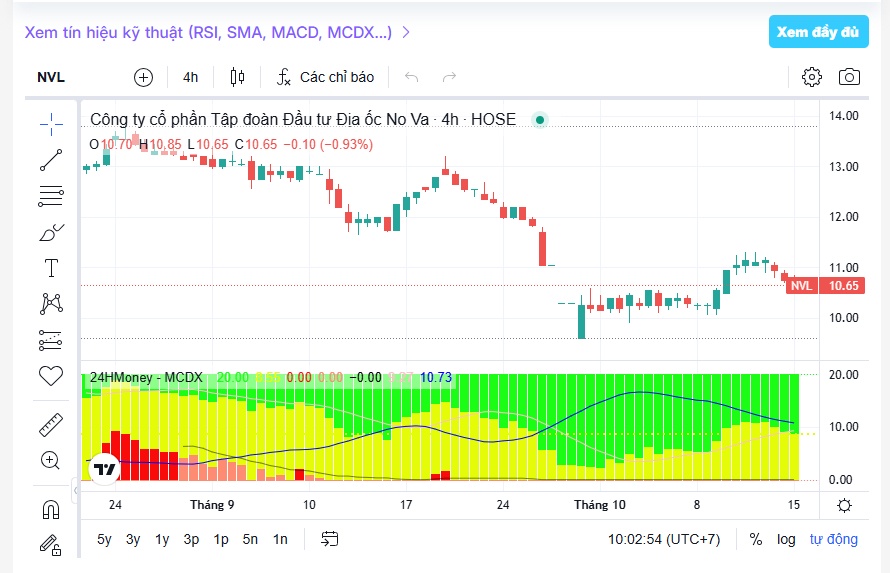Select the brush drawing tool

point(51,232)
